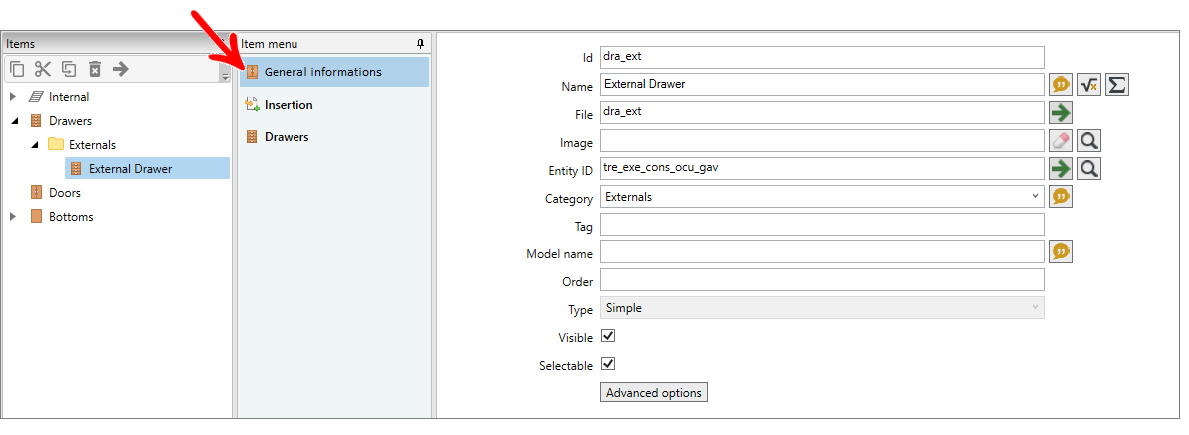The width and height of the screenshot is (1189, 435).
Task: Click the Model name input field
Action: click(822, 252)
